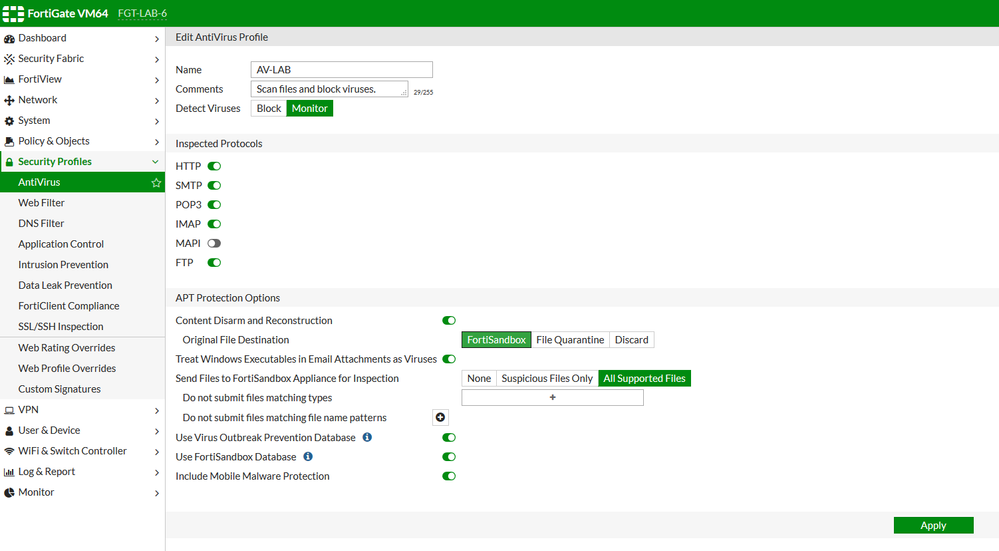
Task: Expand the VPN chevron
Action: point(157,410)
